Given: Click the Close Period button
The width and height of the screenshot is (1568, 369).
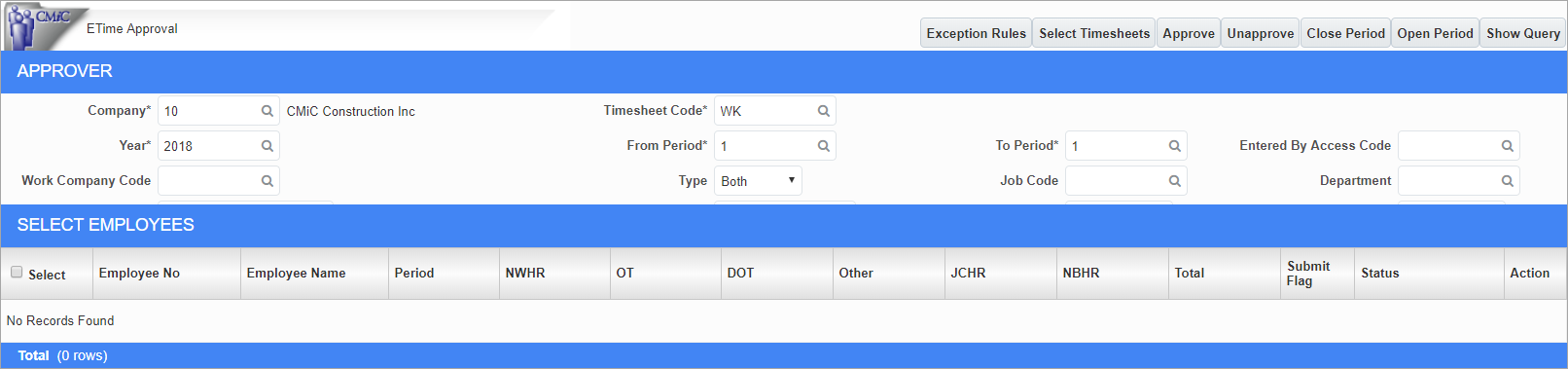Looking at the screenshot, I should 1345,33.
